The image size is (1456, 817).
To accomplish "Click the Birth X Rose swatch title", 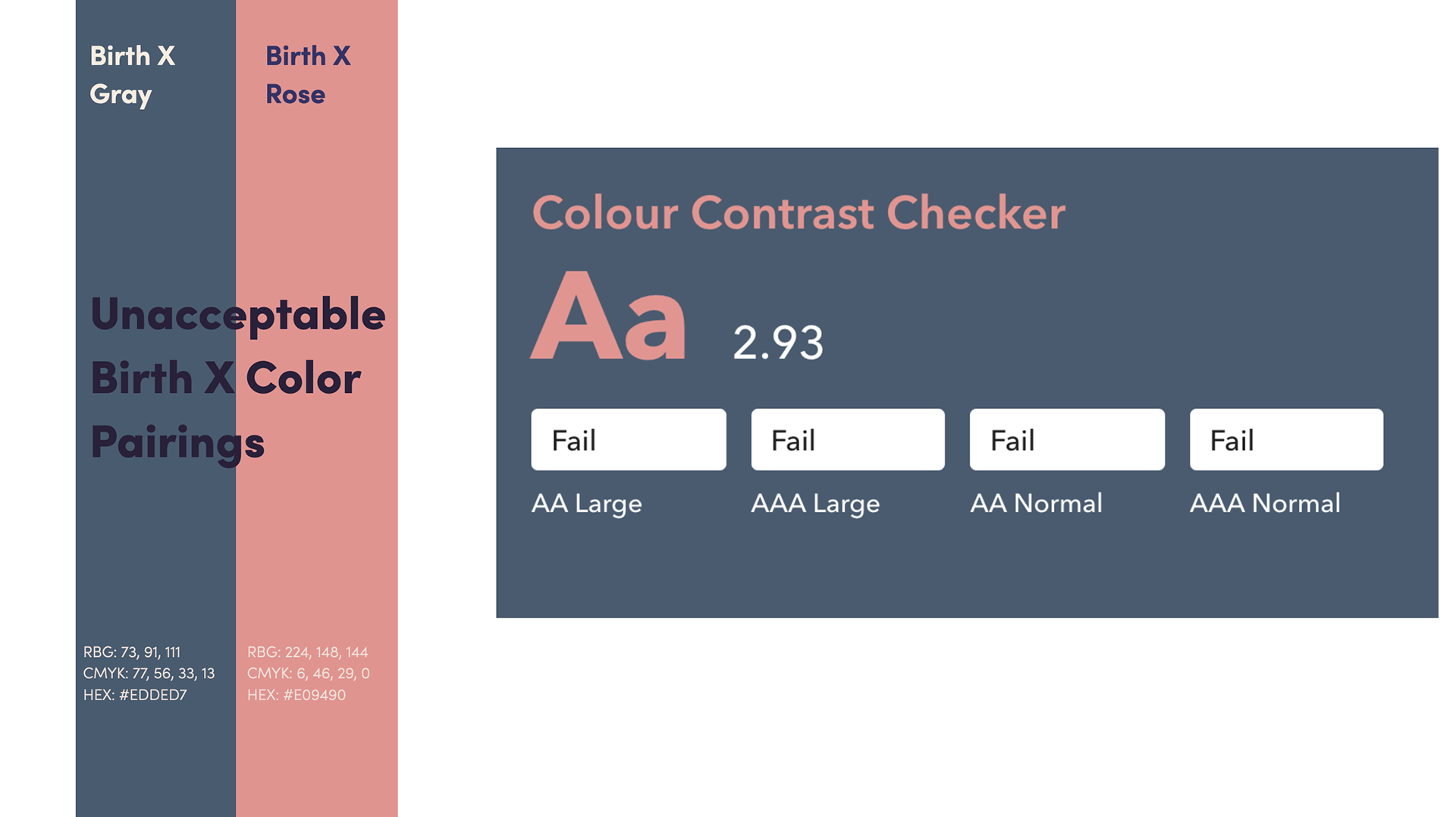I will point(308,74).
